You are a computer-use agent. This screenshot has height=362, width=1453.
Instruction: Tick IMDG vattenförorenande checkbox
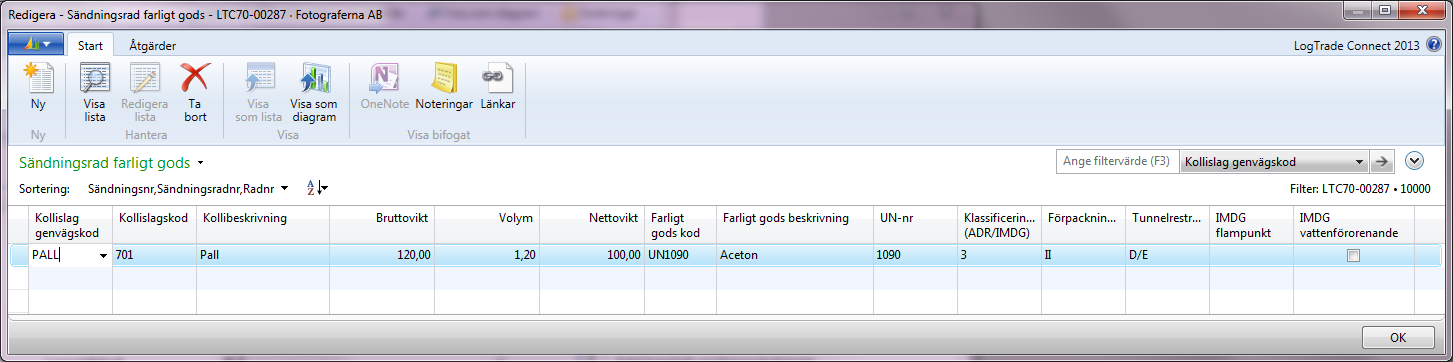point(1353,256)
